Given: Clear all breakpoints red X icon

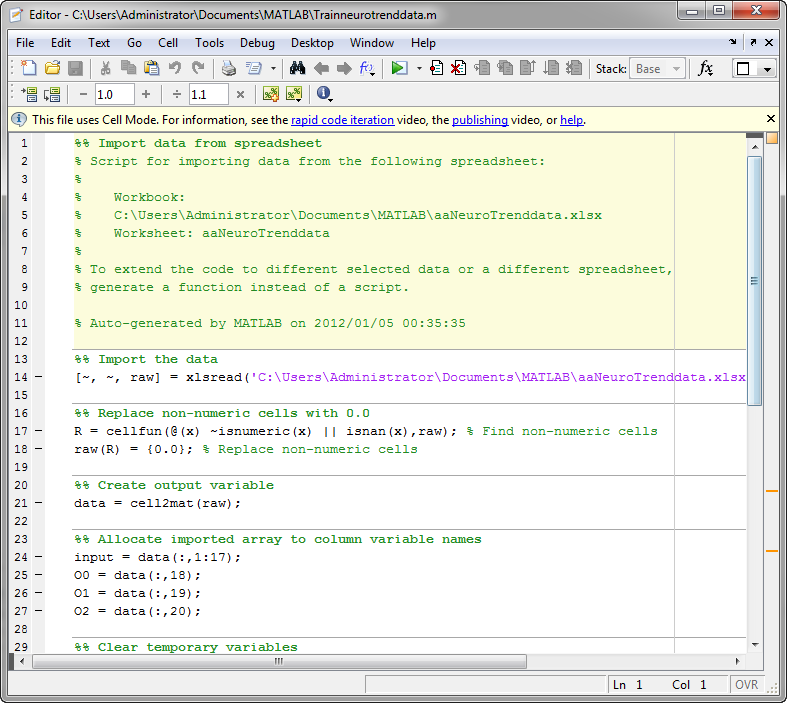Looking at the screenshot, I should pyautogui.click(x=458, y=68).
